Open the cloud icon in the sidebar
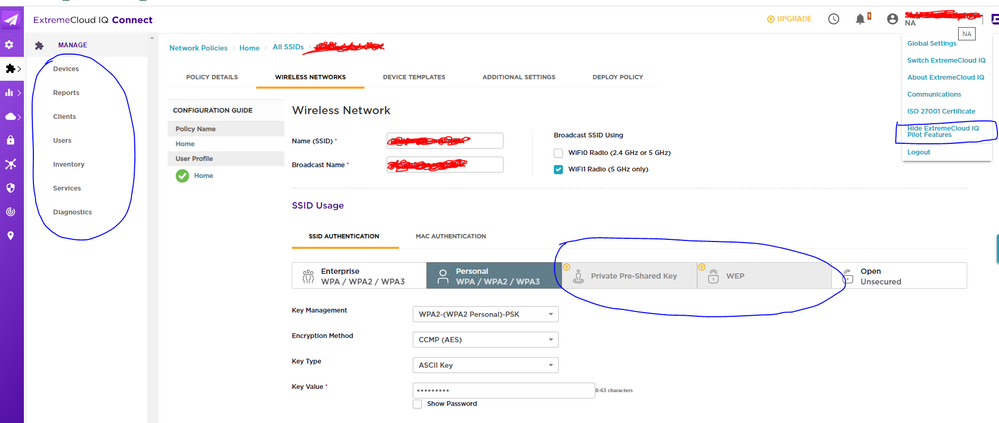999x423 pixels. 10,117
